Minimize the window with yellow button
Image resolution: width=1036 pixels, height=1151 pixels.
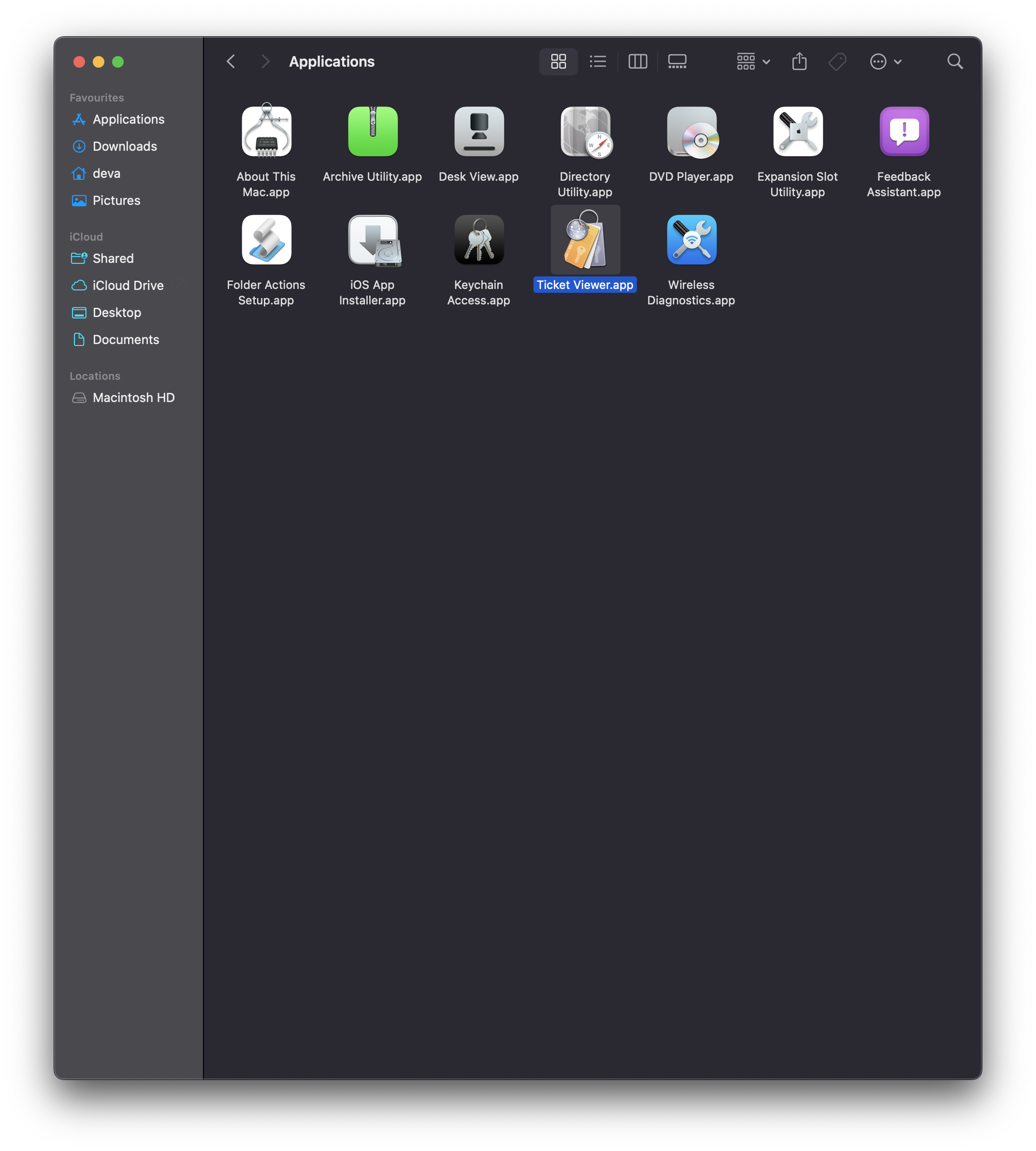coord(99,61)
